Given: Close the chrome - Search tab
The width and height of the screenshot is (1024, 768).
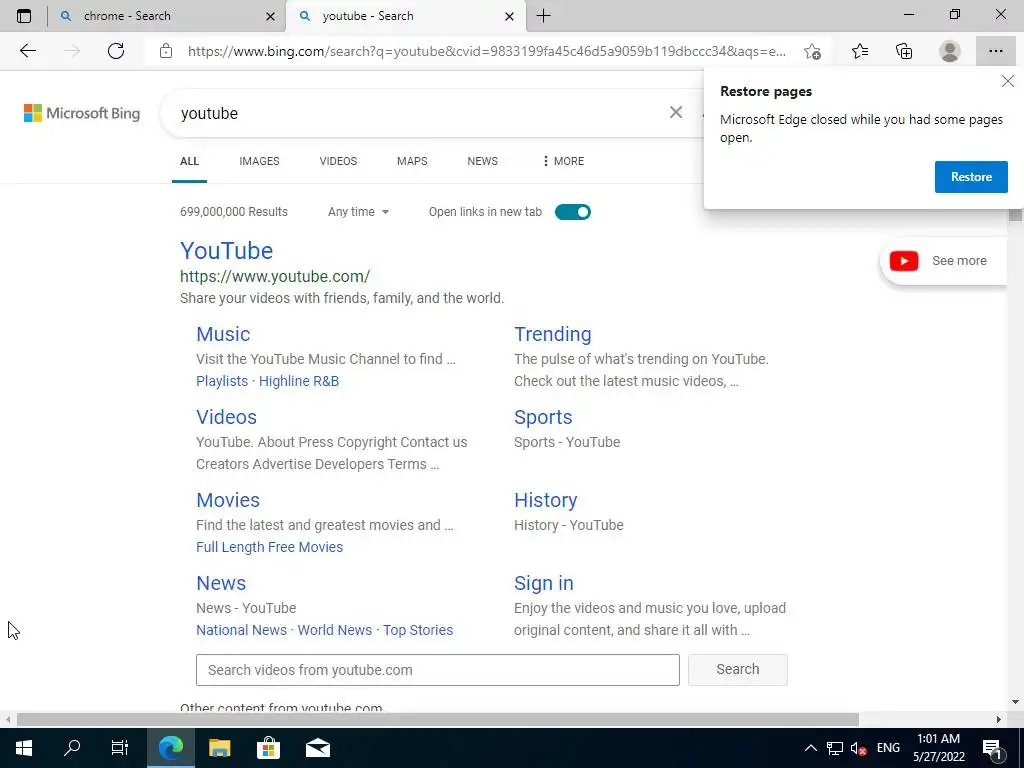Looking at the screenshot, I should [270, 16].
